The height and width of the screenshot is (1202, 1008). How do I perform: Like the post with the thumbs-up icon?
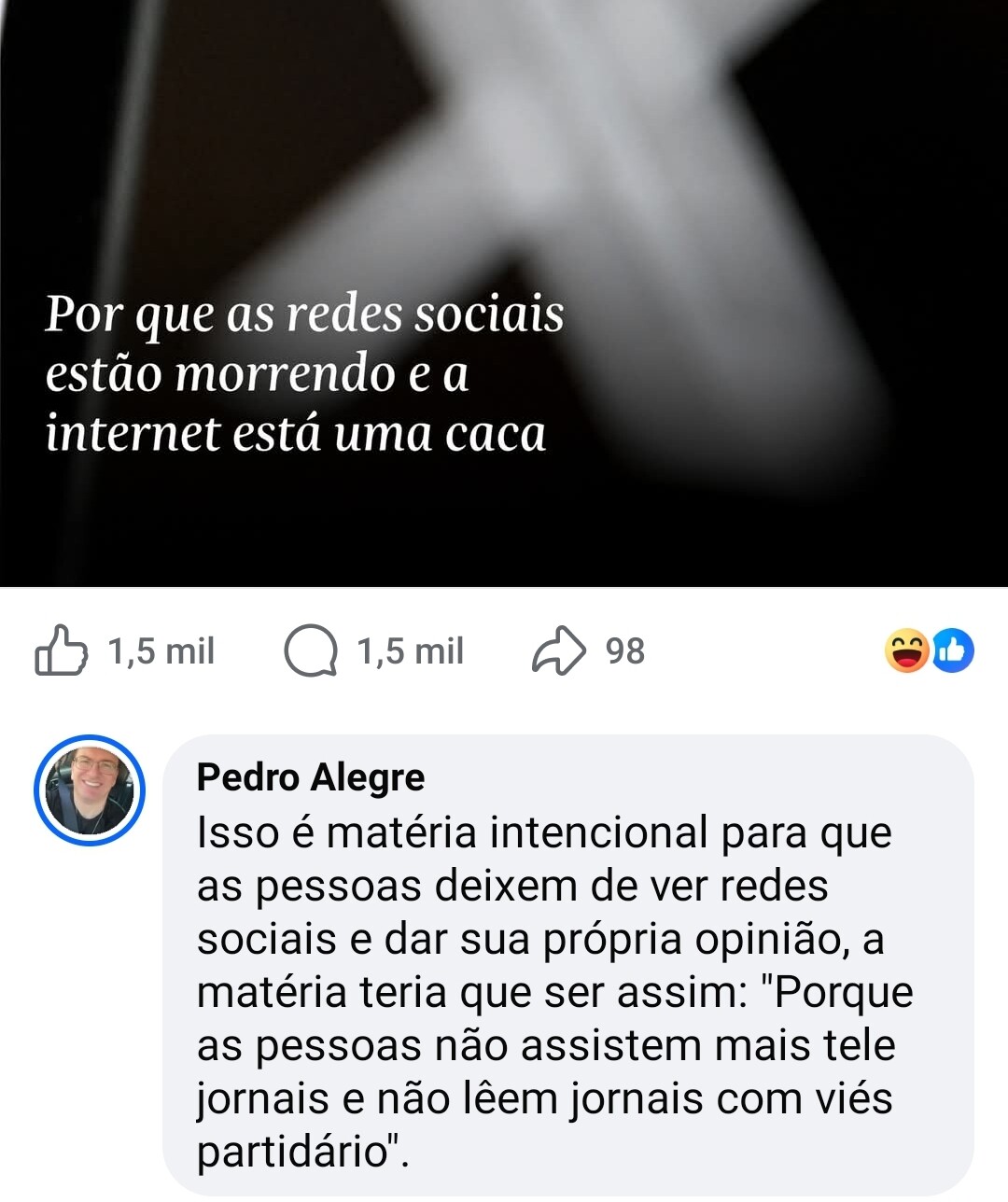click(62, 650)
